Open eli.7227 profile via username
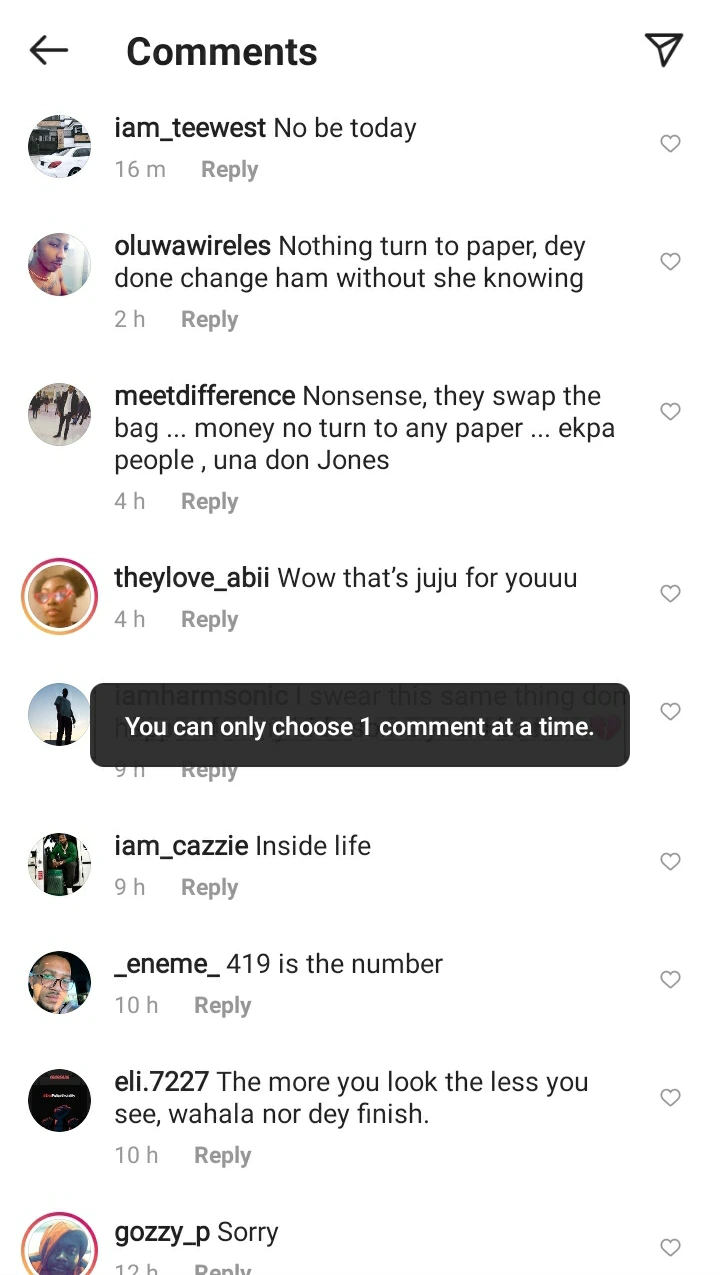 coord(162,1082)
